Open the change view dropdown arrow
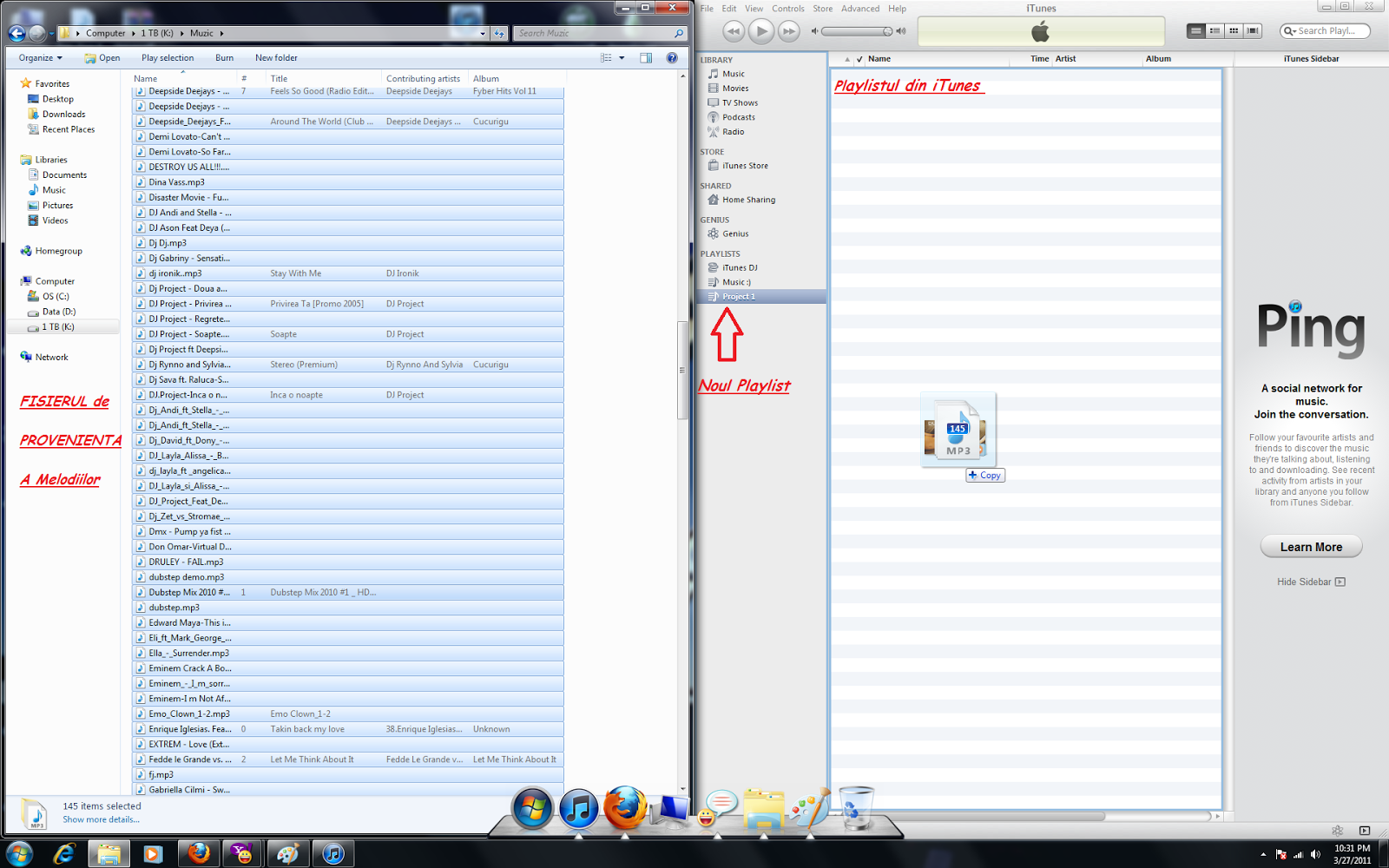This screenshot has width=1389, height=868. (x=622, y=58)
